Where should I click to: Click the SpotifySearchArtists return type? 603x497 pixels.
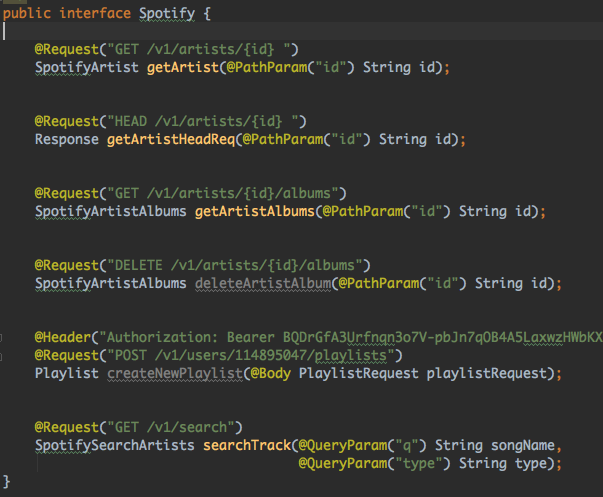(x=115, y=445)
